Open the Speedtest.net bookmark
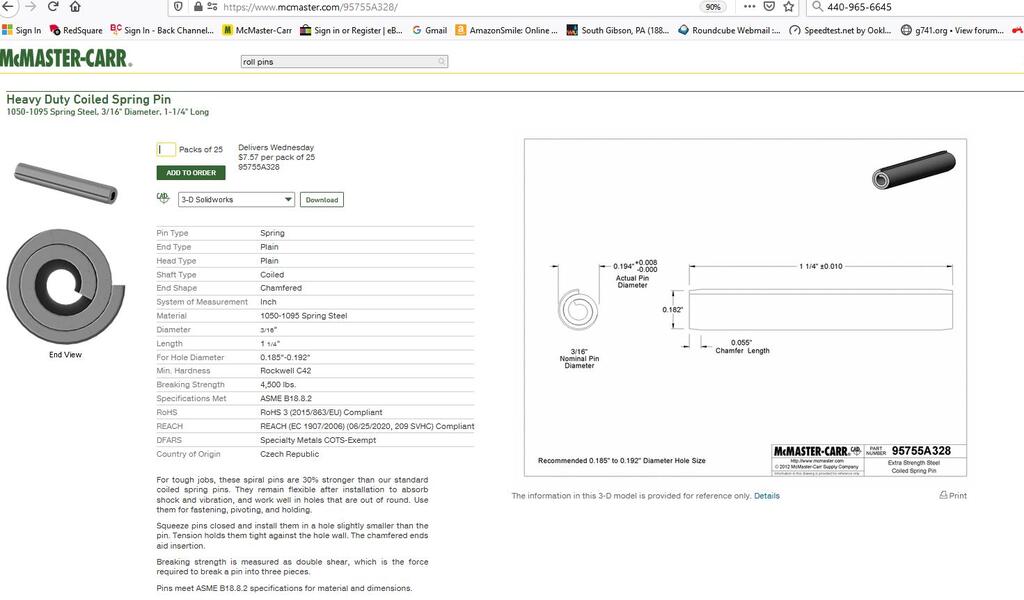The width and height of the screenshot is (1024, 600). coord(840,30)
